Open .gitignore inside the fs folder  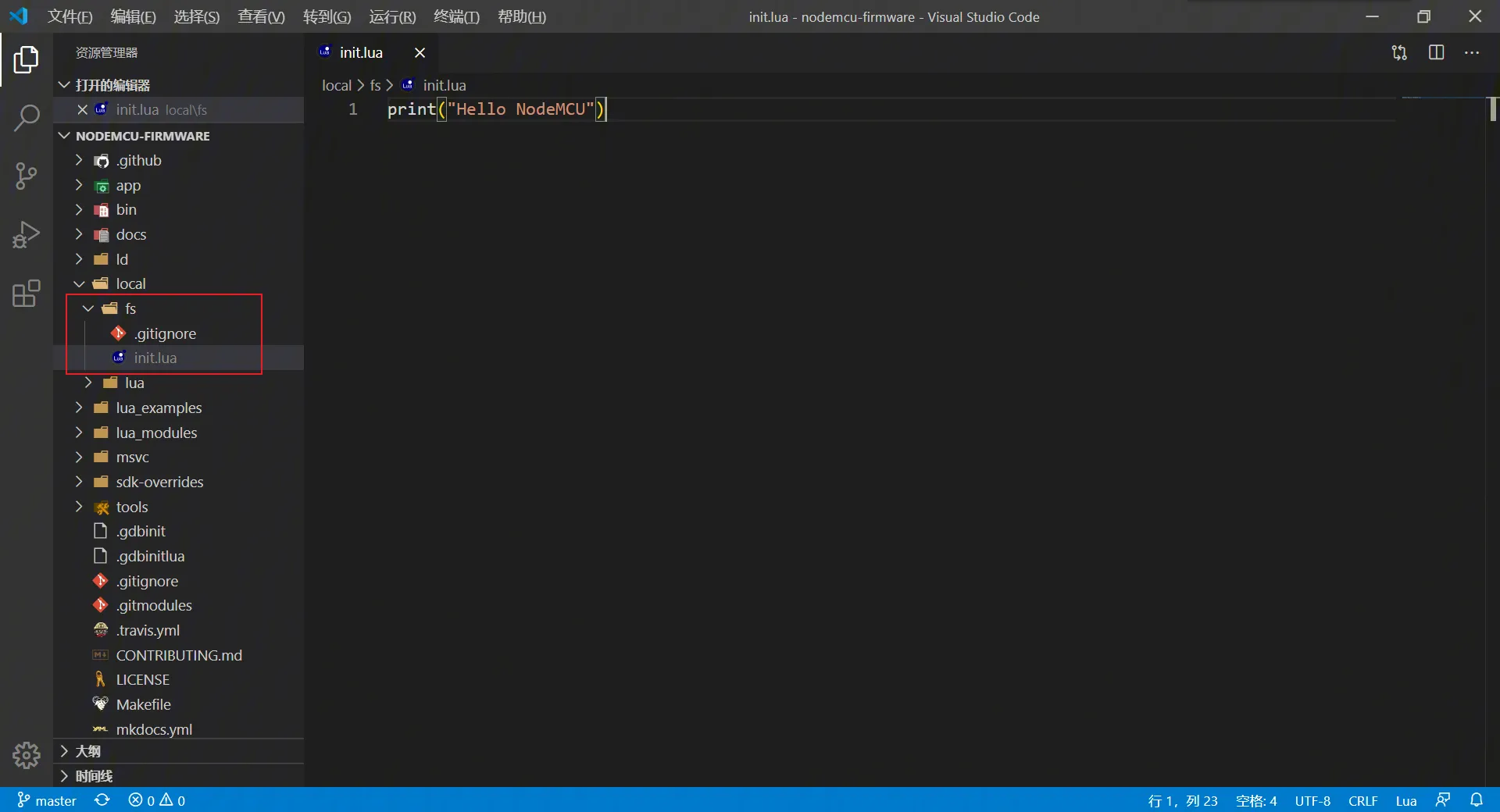[x=178, y=333]
